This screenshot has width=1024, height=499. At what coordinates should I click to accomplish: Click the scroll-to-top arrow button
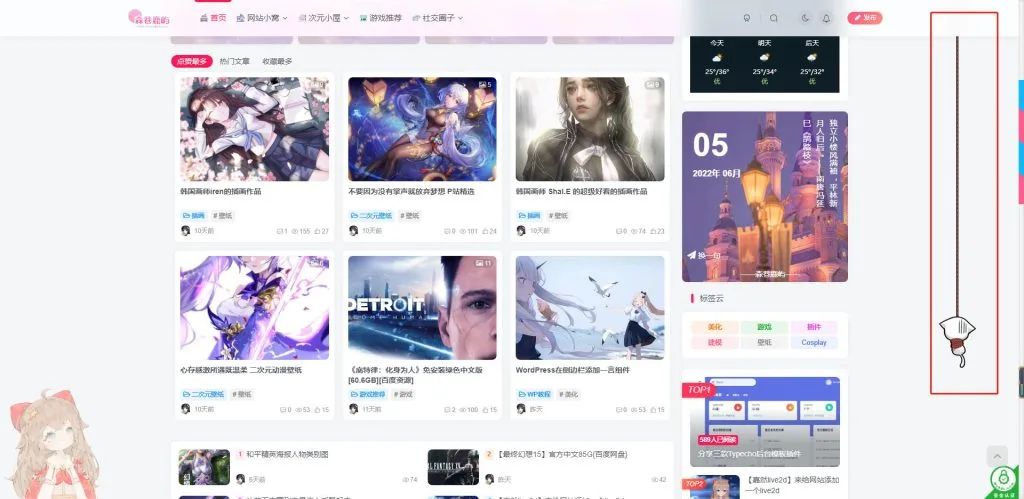pos(997,455)
